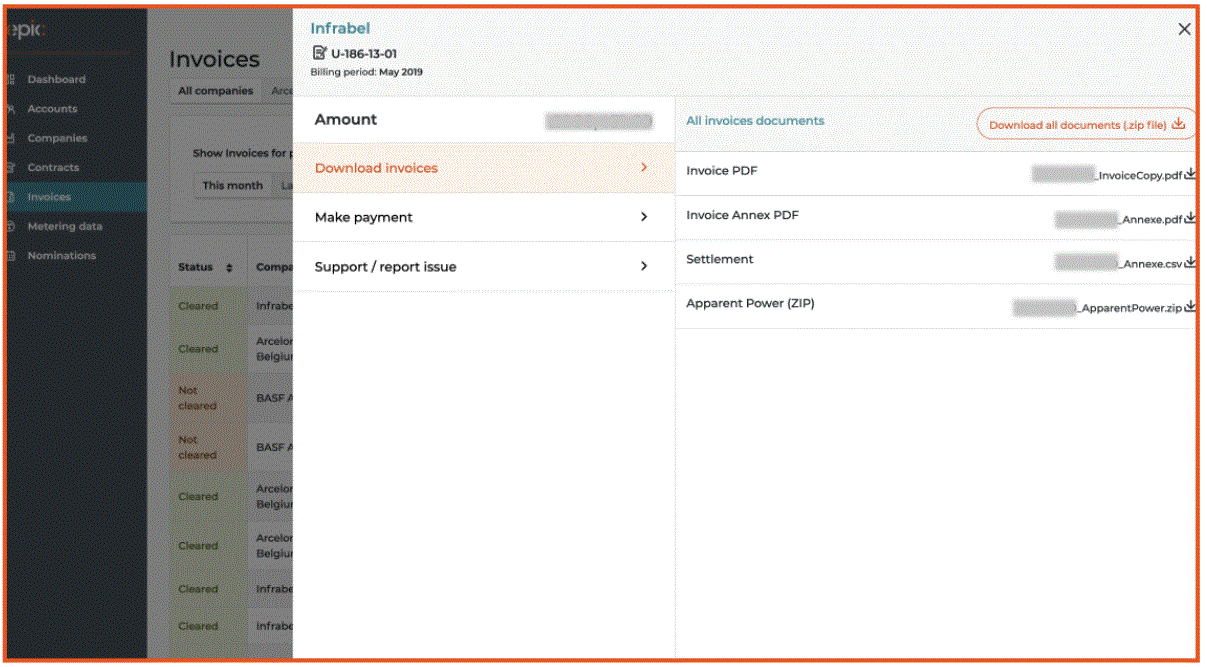Image resolution: width=1207 pixels, height=667 pixels.
Task: Click the Metering data sidebar icon
Action: [x=11, y=226]
